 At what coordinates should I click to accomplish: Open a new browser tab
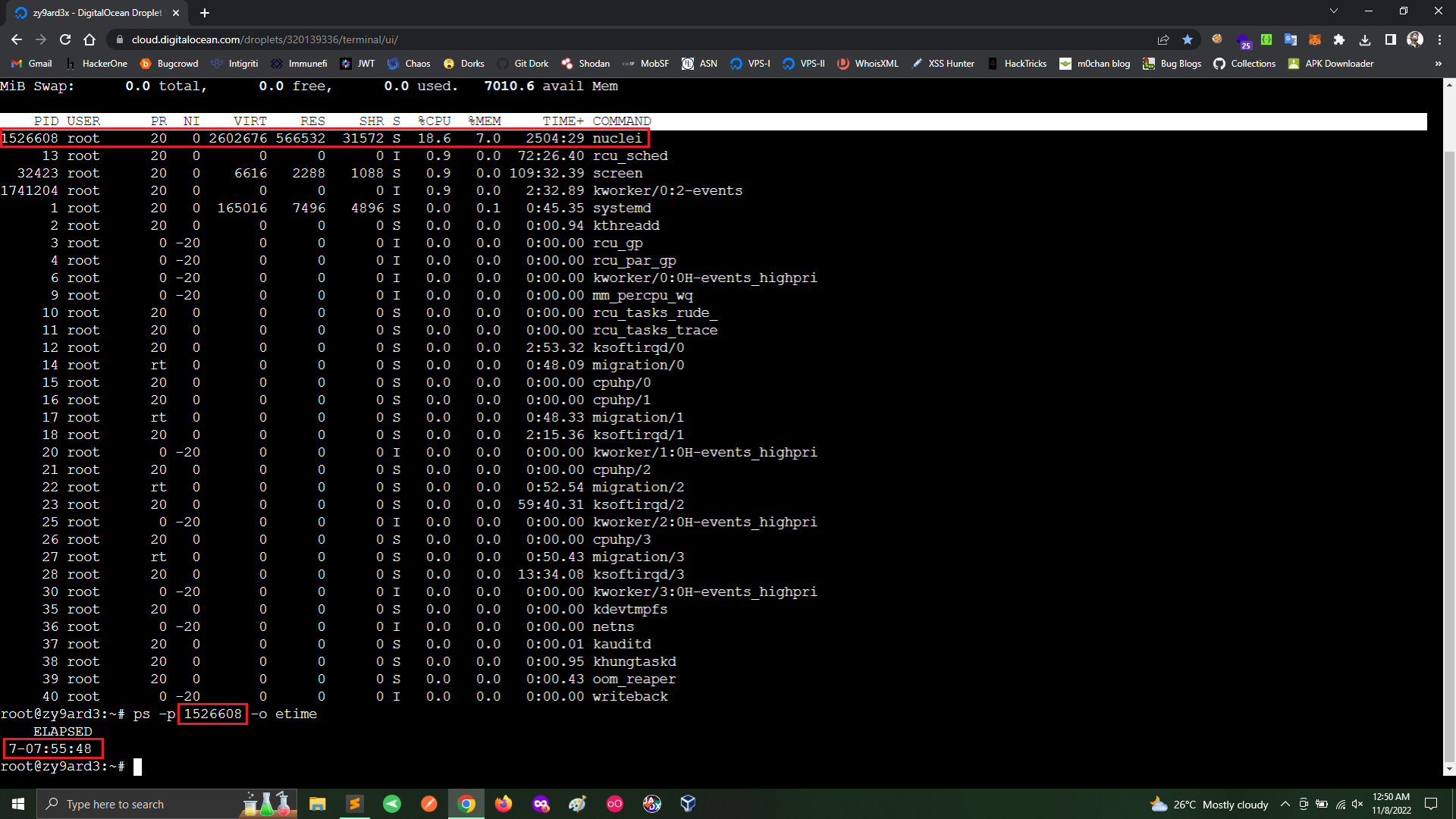[204, 13]
